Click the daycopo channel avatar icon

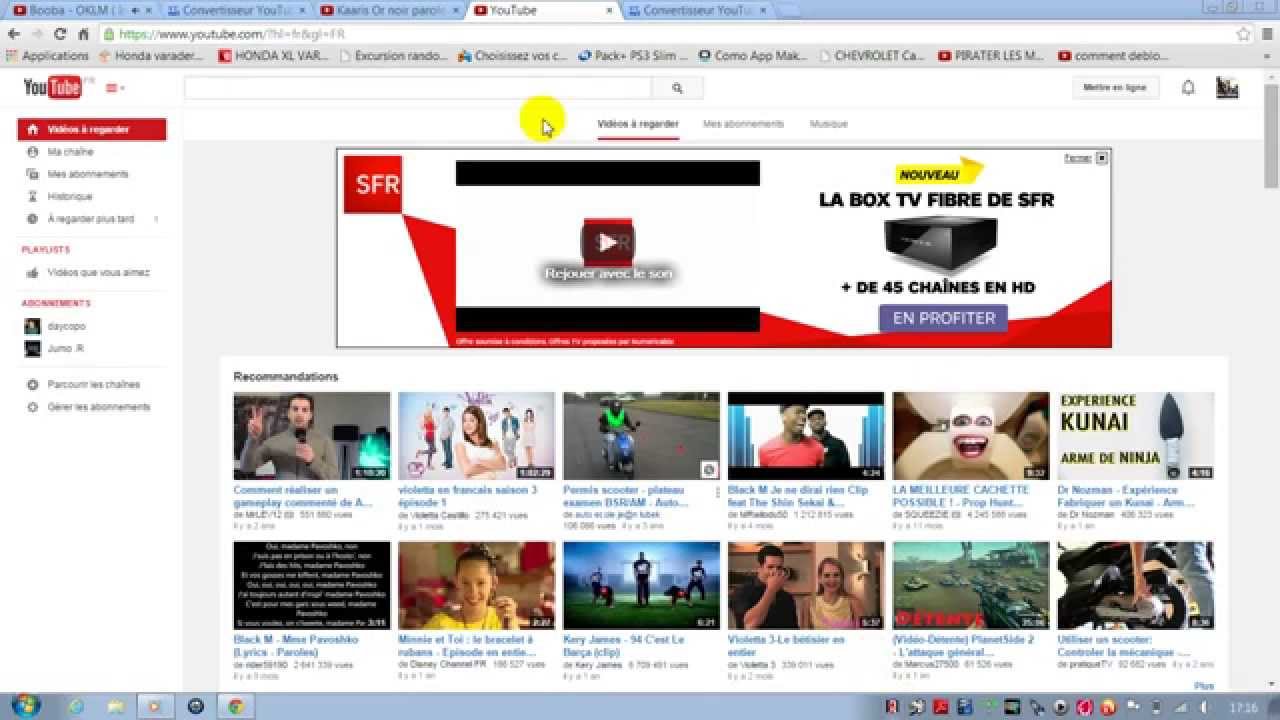pos(32,326)
